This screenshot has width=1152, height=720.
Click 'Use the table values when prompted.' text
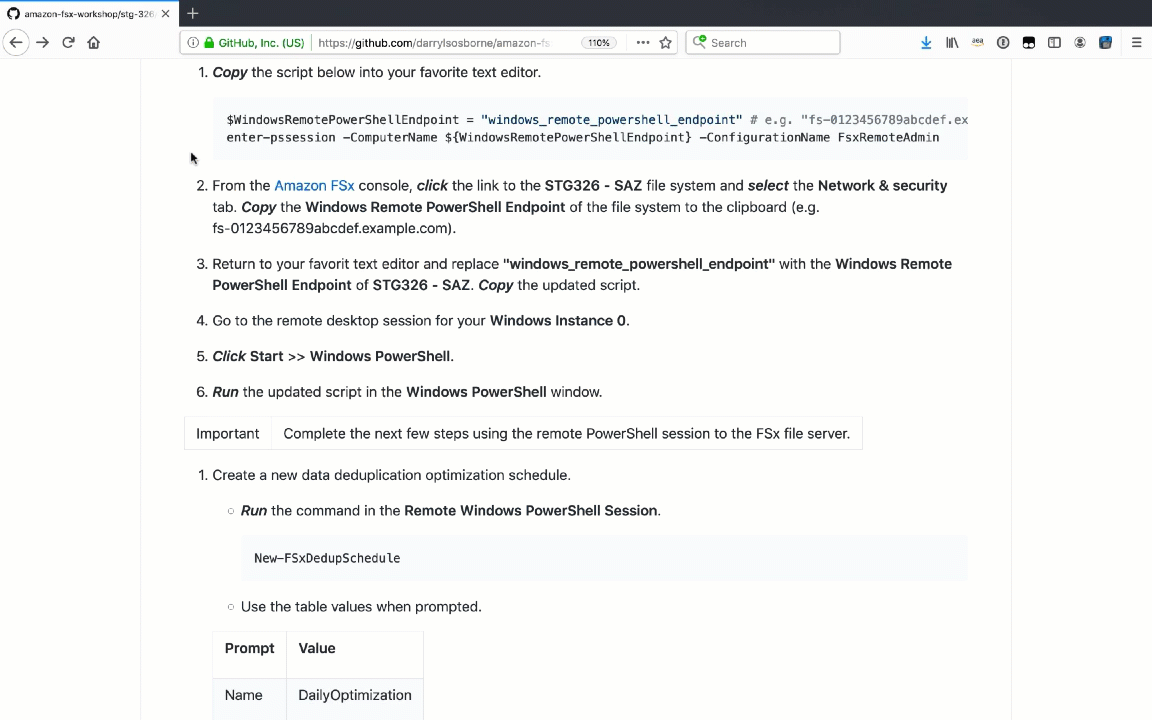pyautogui.click(x=361, y=607)
